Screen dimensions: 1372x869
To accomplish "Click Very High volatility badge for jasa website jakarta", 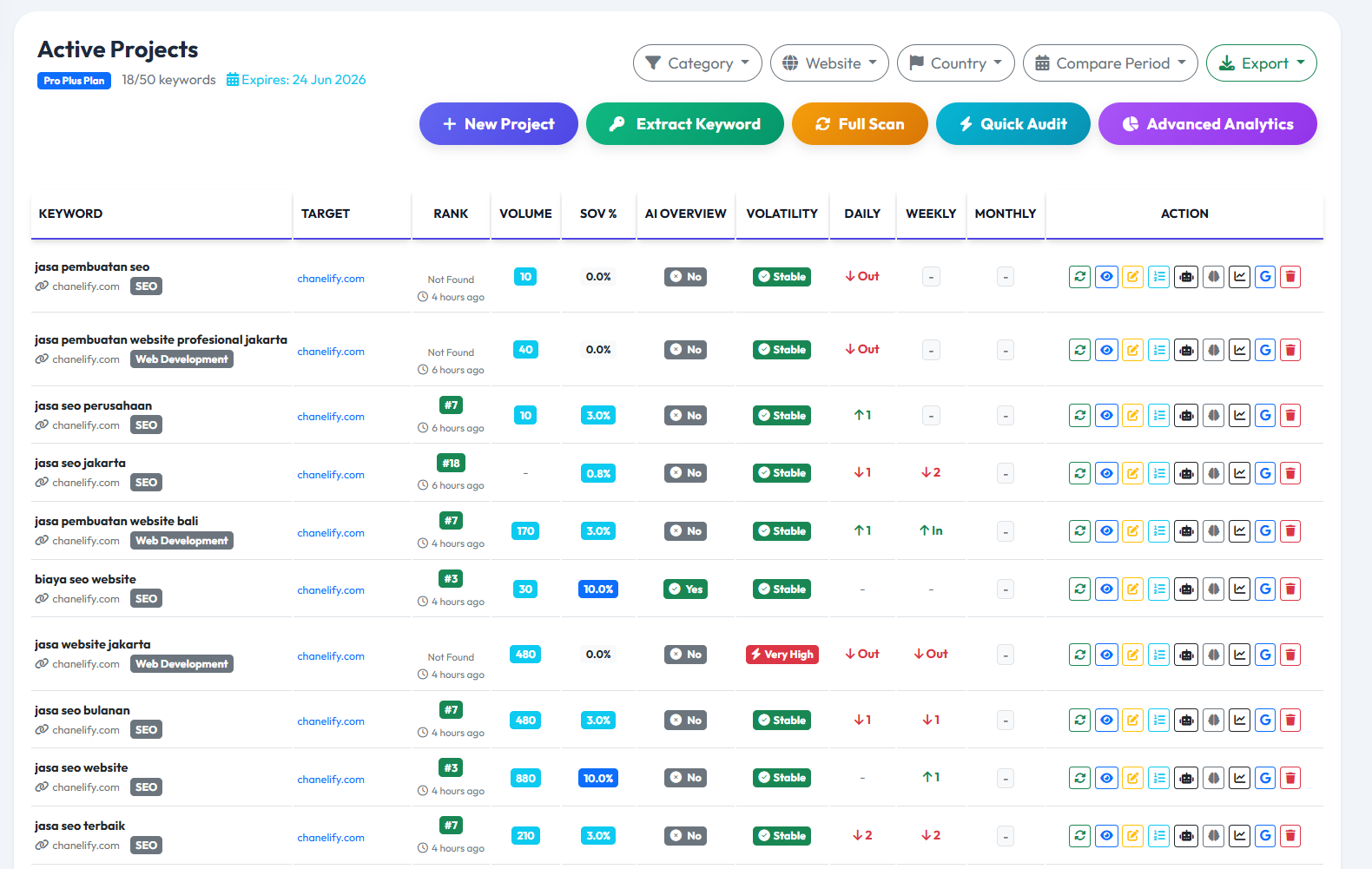I will [782, 655].
